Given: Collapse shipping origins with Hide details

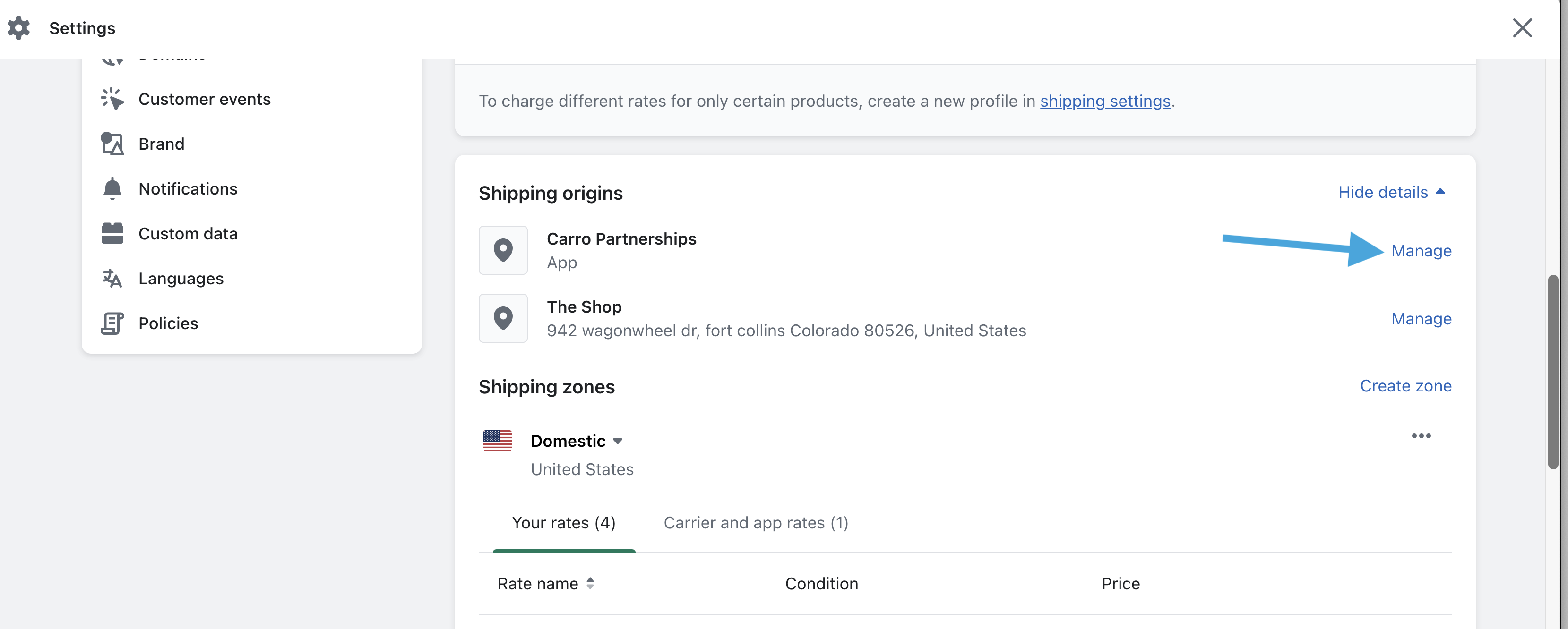Looking at the screenshot, I should (1391, 192).
